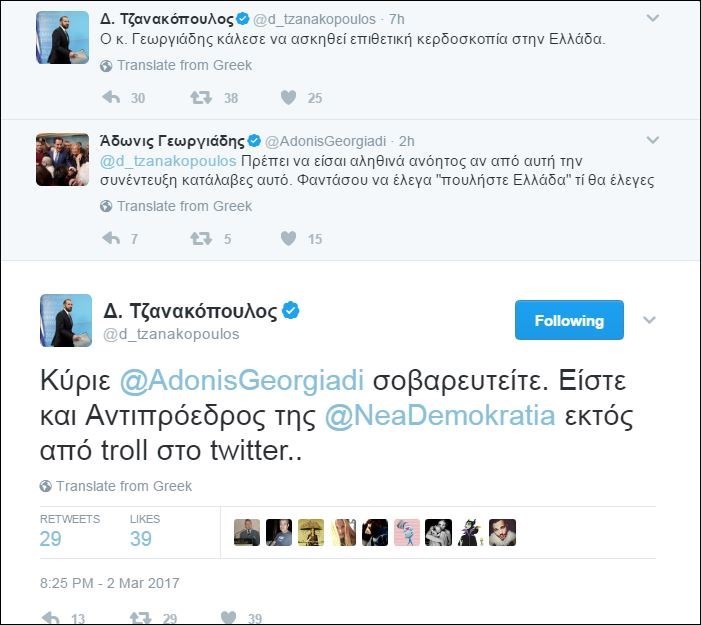Retweet Adonis Georgiadis's reply tweet
The width and height of the screenshot is (701, 625).
[x=201, y=238]
